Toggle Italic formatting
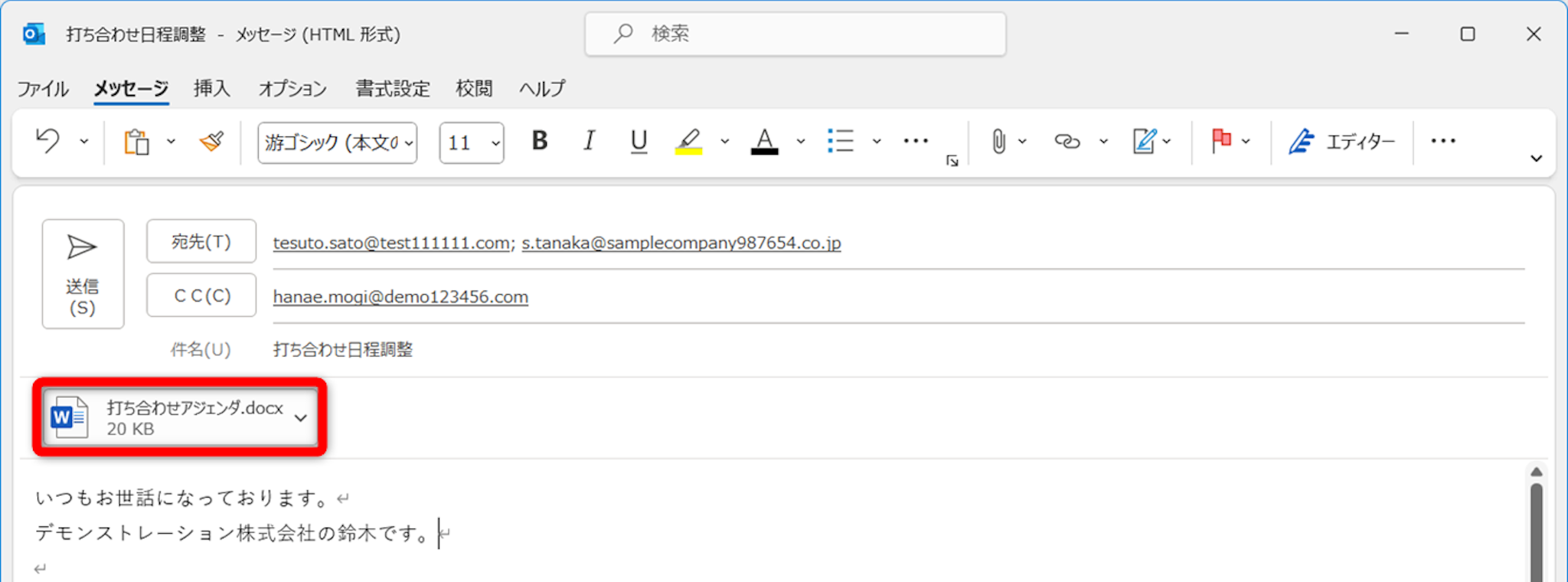The width and height of the screenshot is (1568, 582). pyautogui.click(x=589, y=142)
